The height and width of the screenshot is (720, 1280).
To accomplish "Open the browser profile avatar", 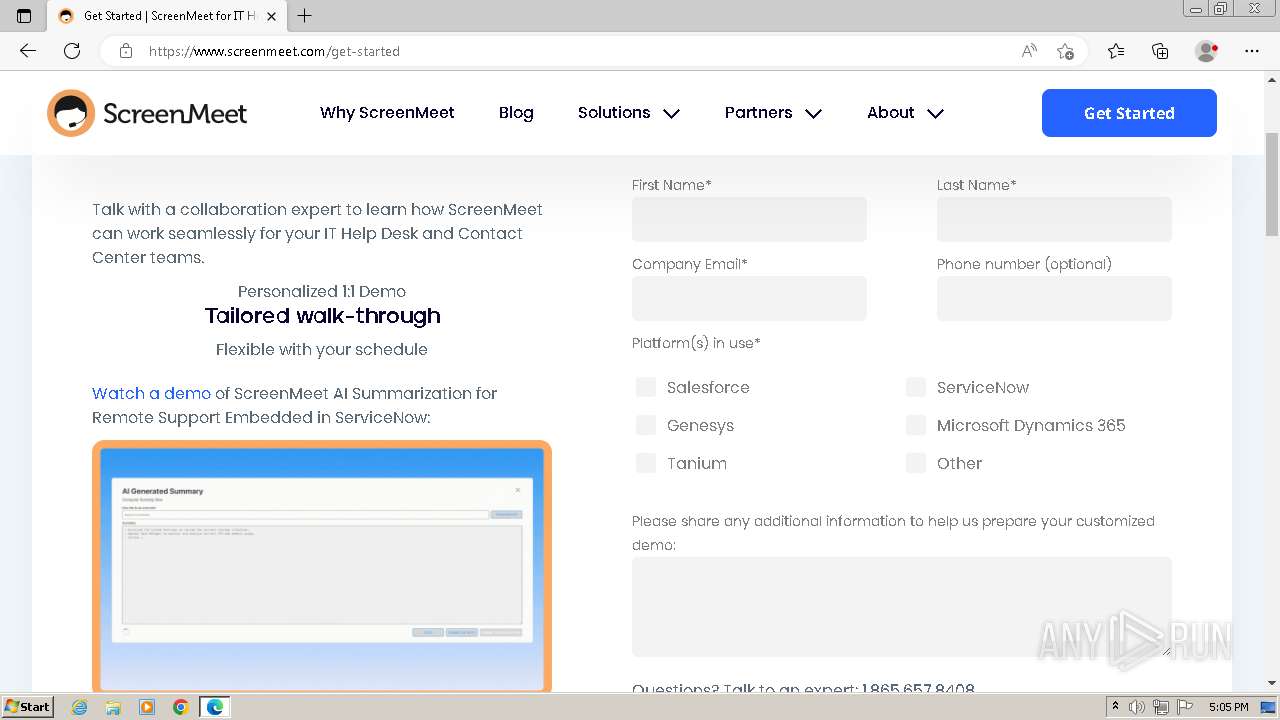I will 1207,51.
